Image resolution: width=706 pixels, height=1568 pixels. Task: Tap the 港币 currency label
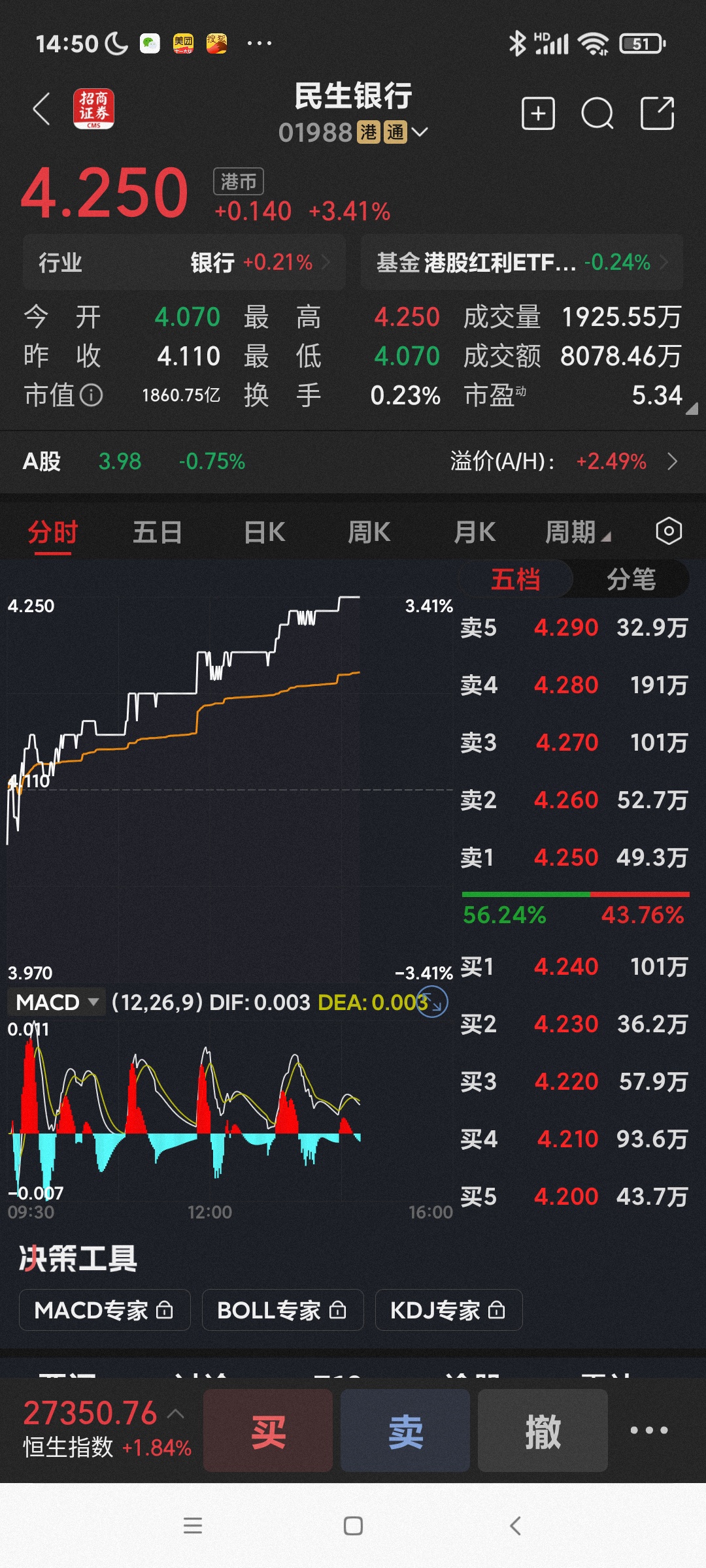pos(239,181)
